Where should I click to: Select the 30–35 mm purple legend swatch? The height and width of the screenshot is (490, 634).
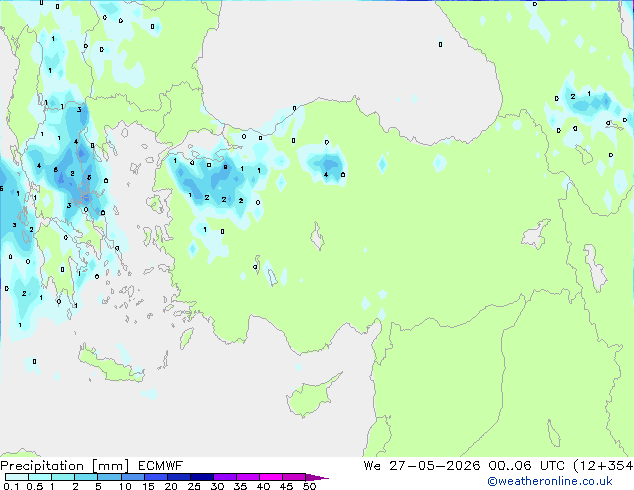click(224, 477)
